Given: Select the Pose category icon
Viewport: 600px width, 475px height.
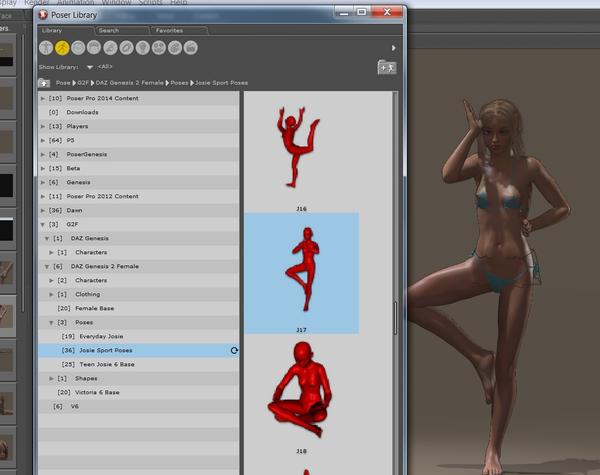Looking at the screenshot, I should coord(62,48).
